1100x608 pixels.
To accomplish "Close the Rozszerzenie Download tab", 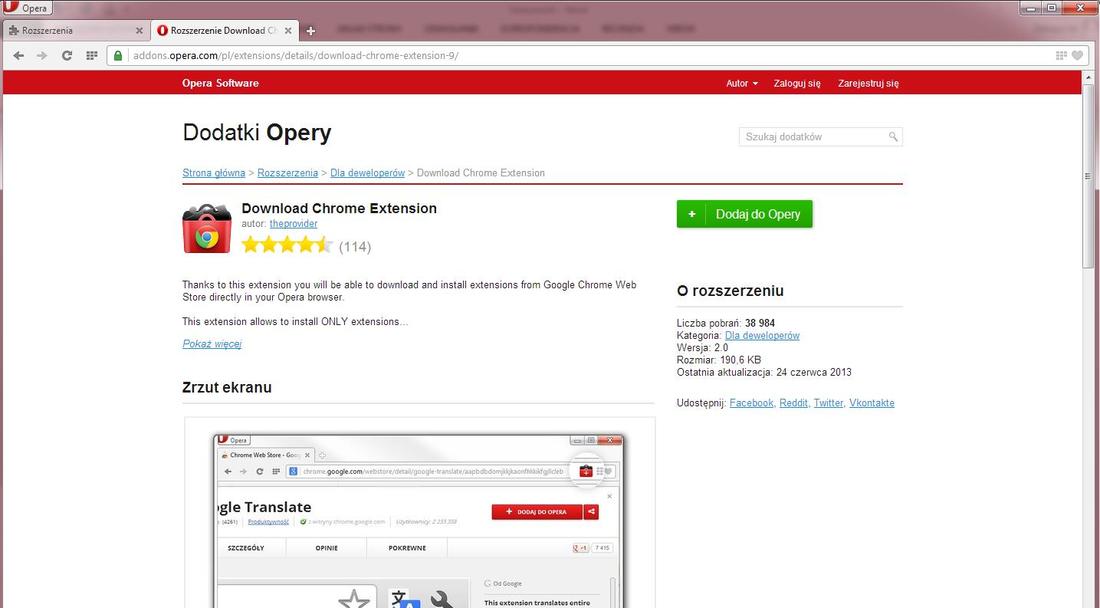I will click(288, 31).
